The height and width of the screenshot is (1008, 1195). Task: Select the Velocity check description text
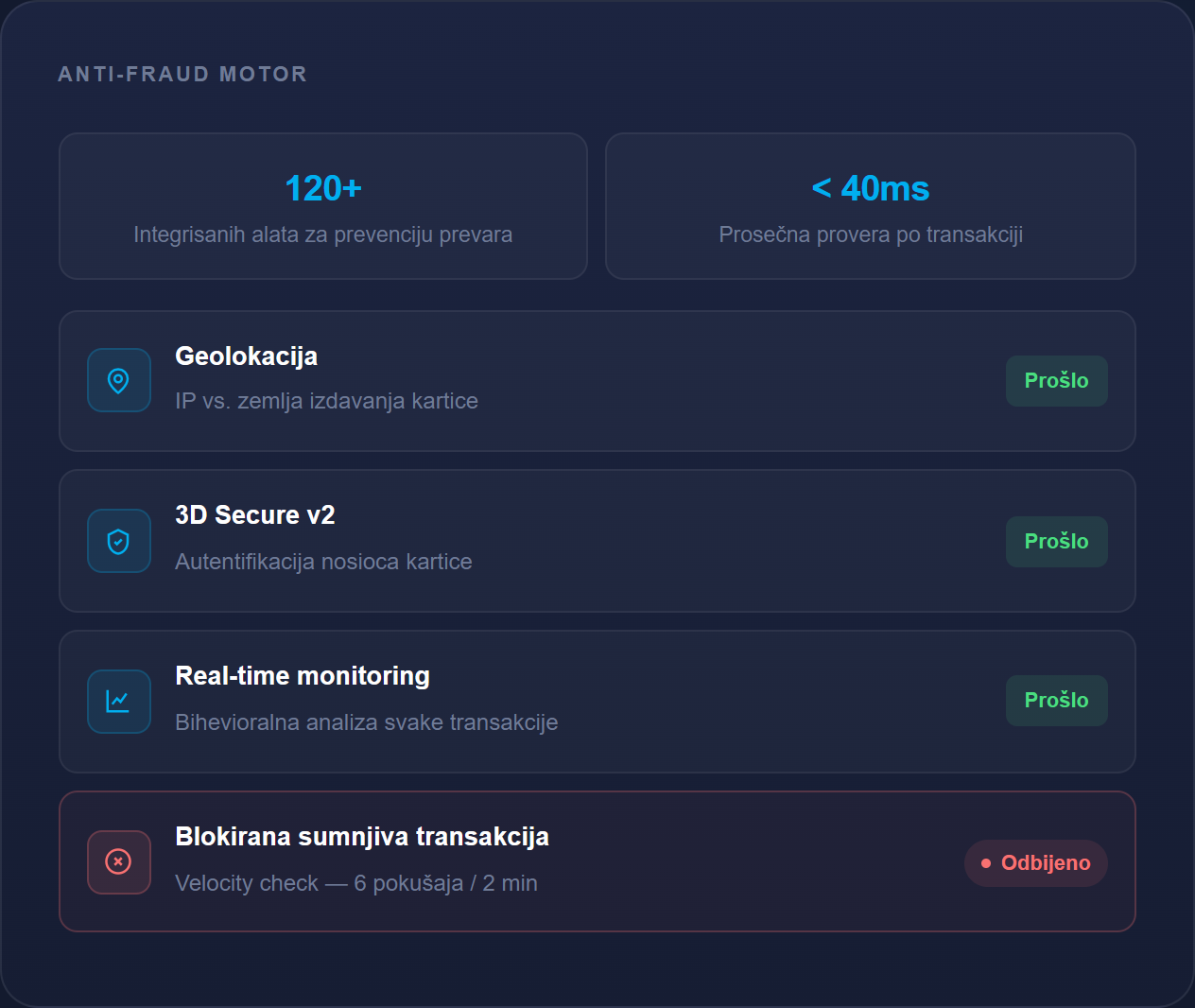click(x=356, y=883)
